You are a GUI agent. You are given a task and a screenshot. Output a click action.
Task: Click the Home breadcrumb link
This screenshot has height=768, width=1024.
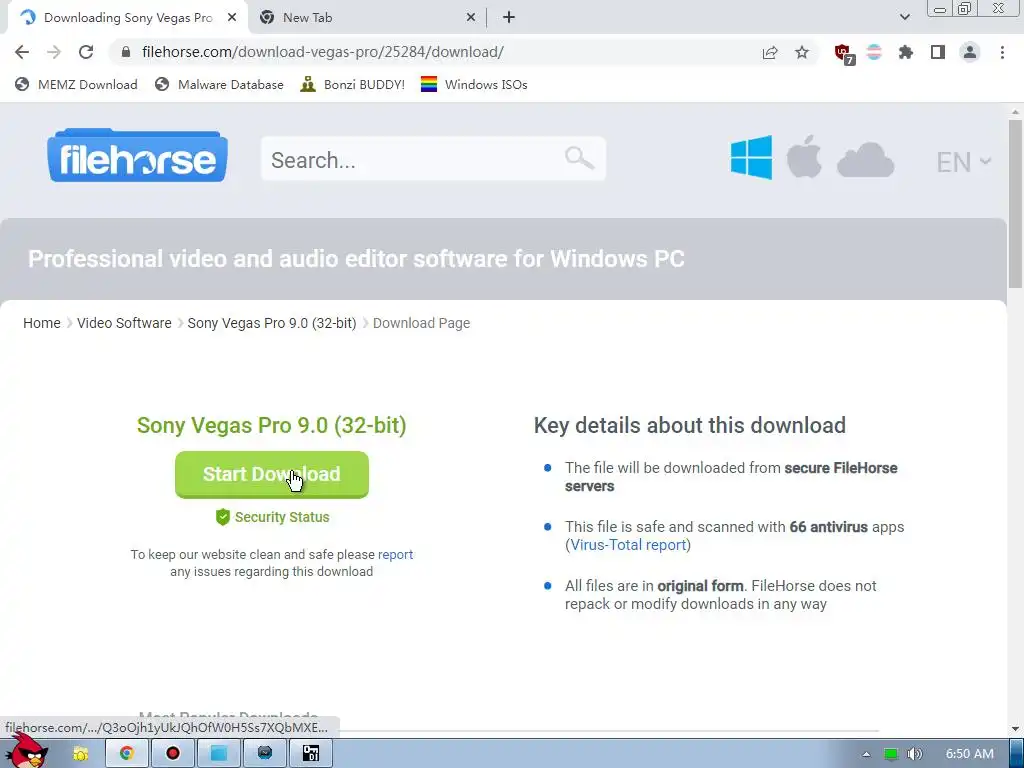coord(42,323)
